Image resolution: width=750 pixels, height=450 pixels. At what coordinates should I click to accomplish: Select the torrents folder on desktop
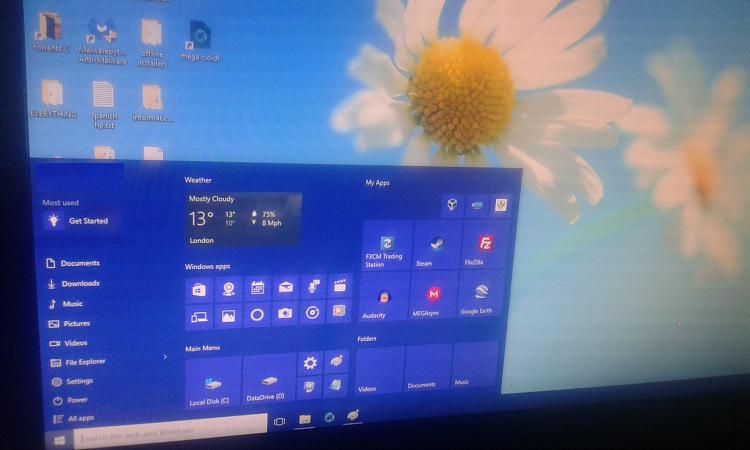point(50,33)
